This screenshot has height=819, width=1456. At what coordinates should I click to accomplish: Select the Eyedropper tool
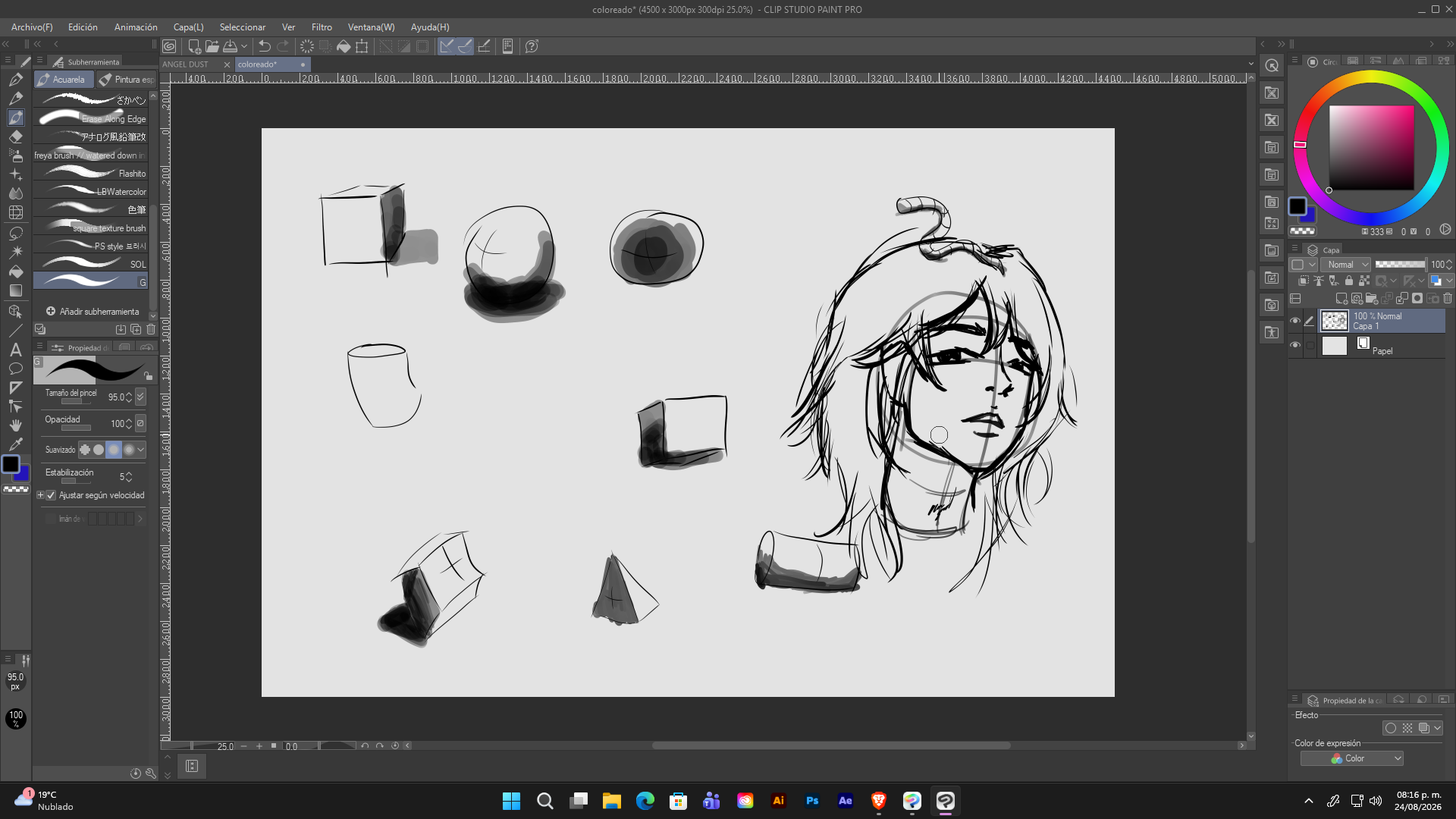15,444
